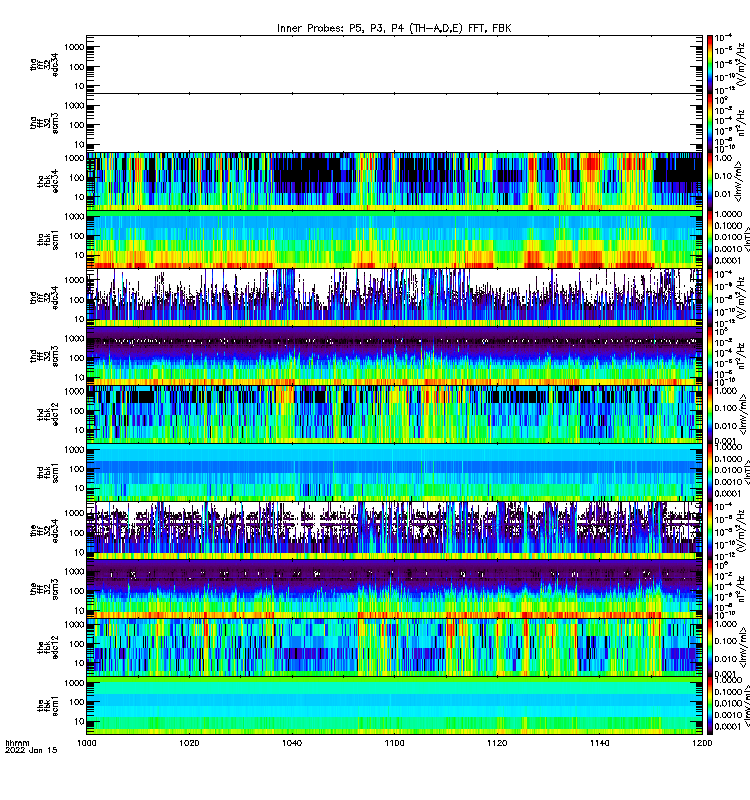Screen dimensions: 750x800
Task: Click the color bar beside the fbk scm1 panel
Action: (710, 706)
